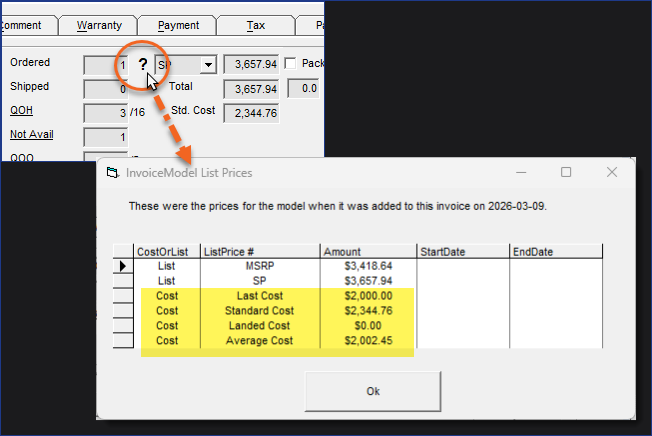Select the Tax tab
Screen dimensions: 652x436
256,24
